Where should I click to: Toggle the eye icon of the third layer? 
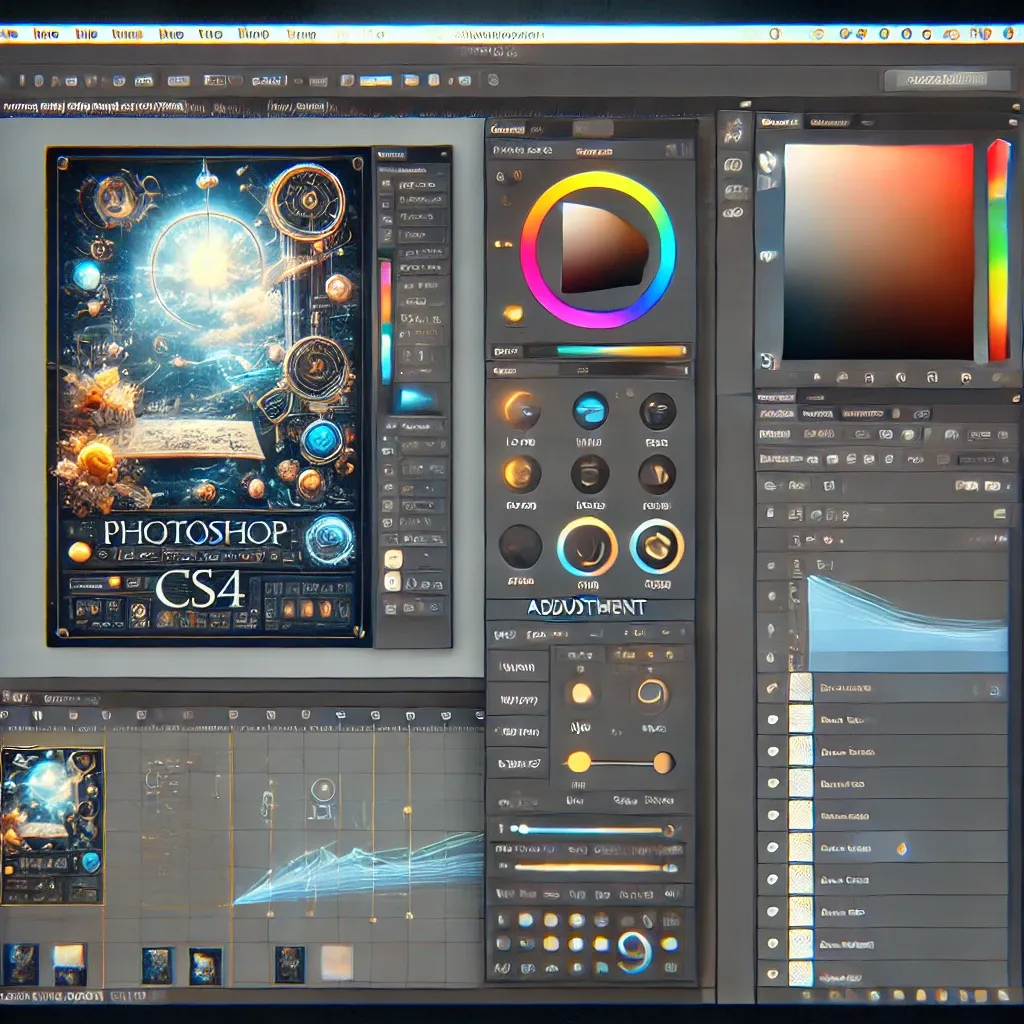773,752
